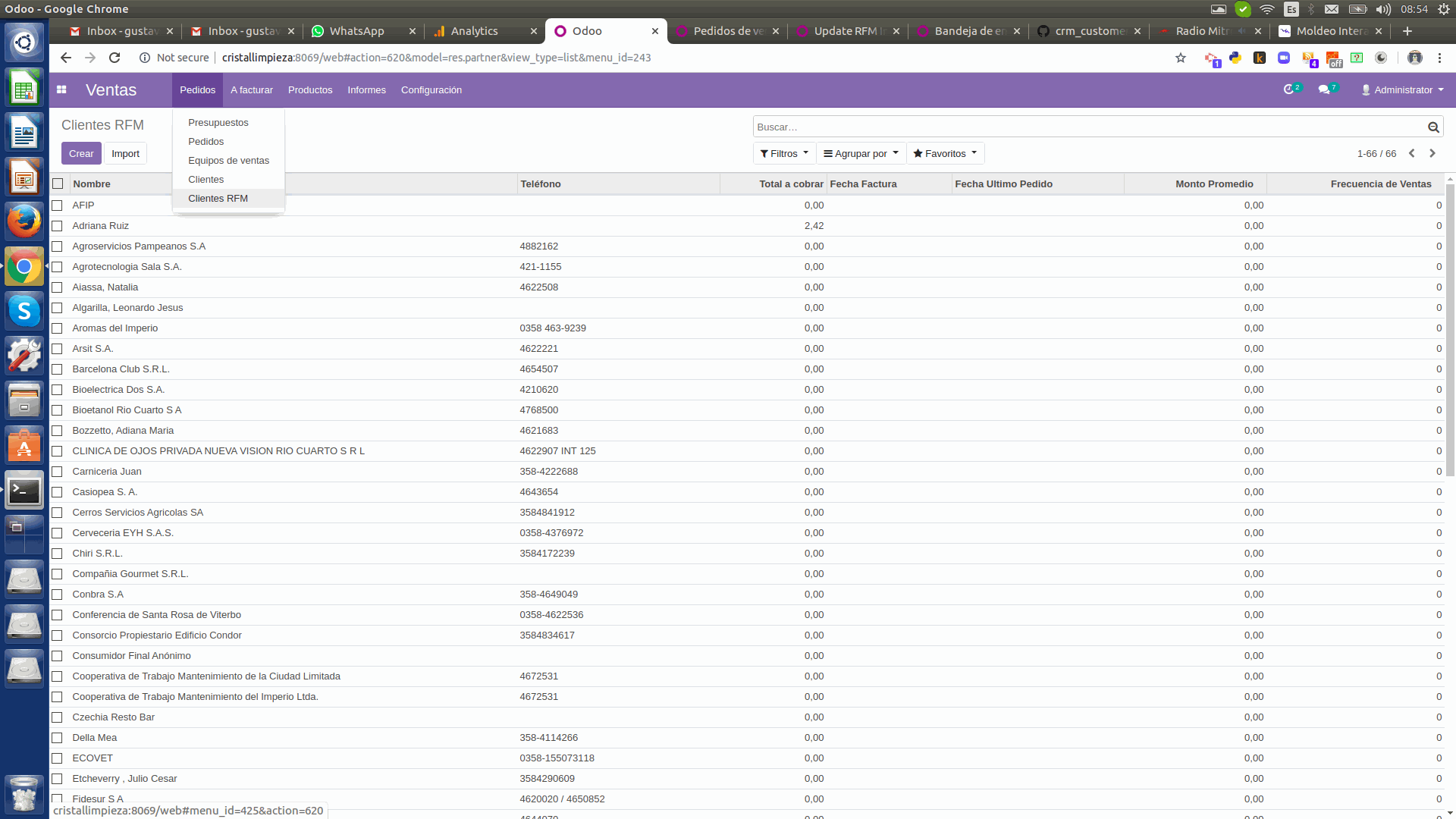1456x819 pixels.
Task: Focus the Buscar search field
Action: click(x=1090, y=127)
